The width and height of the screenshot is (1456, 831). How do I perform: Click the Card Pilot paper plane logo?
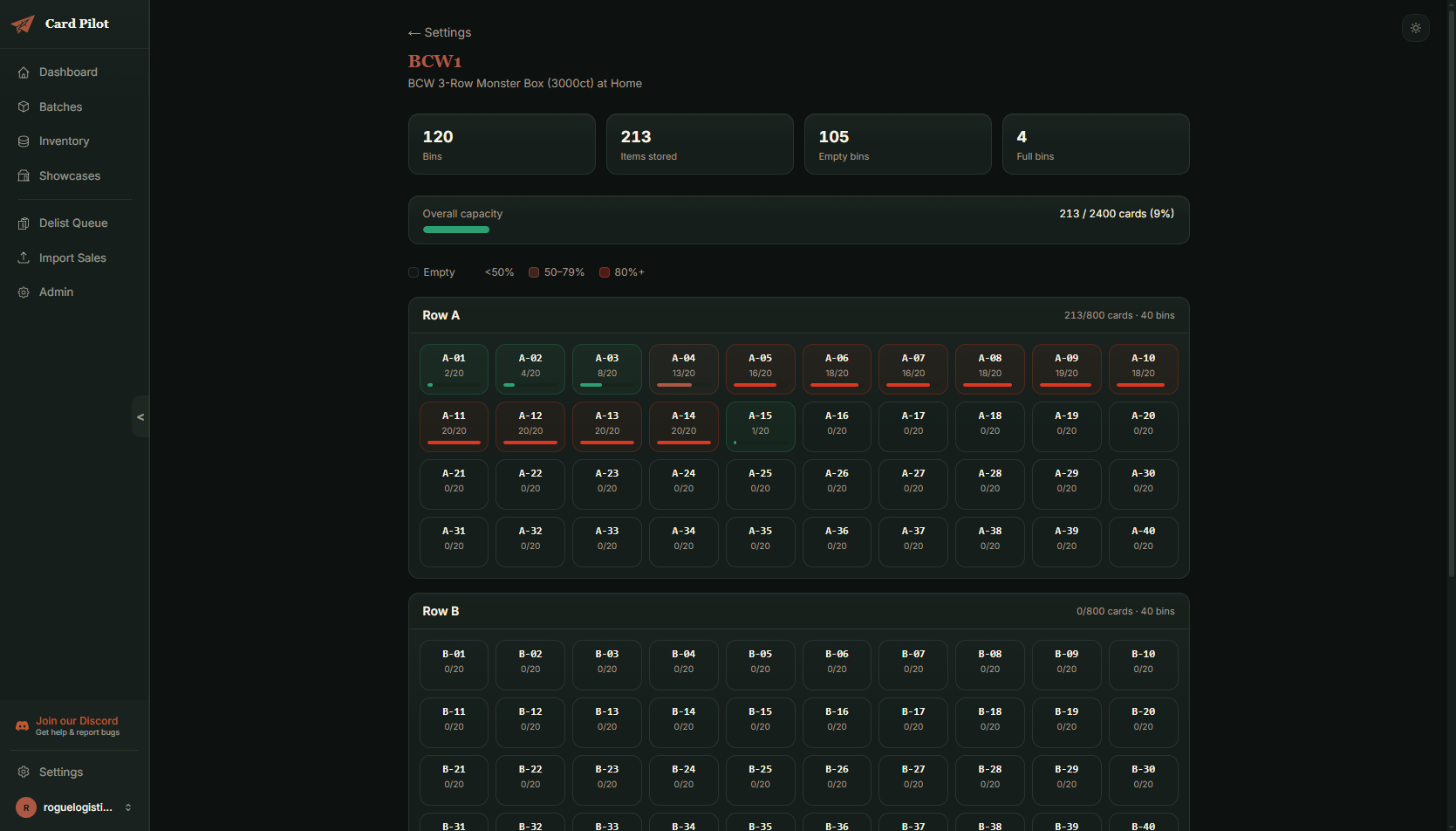23,24
